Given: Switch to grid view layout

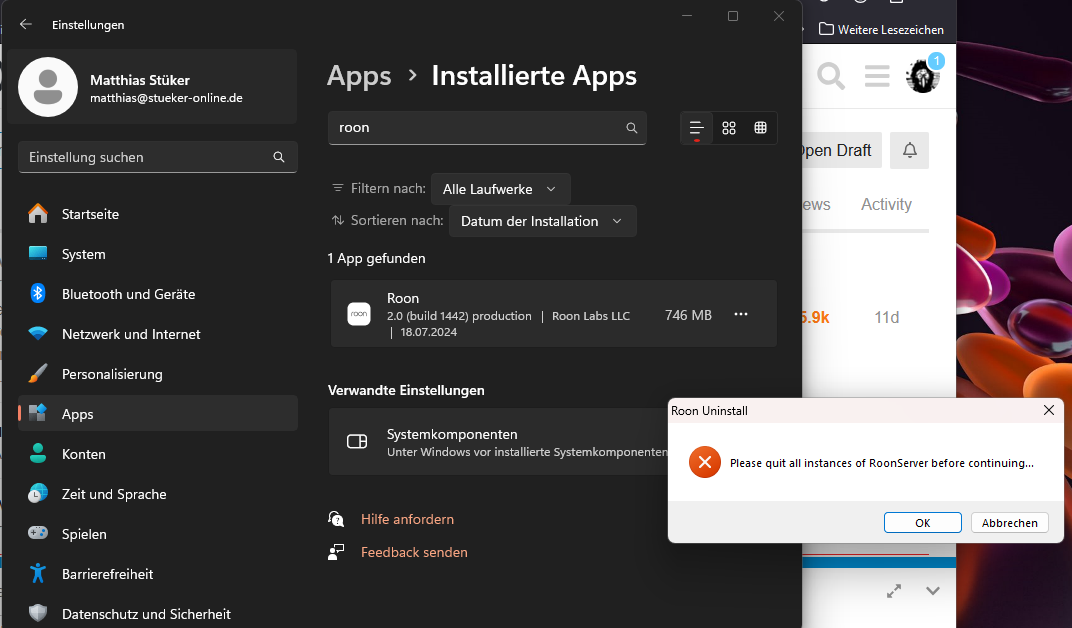Looking at the screenshot, I should (729, 128).
